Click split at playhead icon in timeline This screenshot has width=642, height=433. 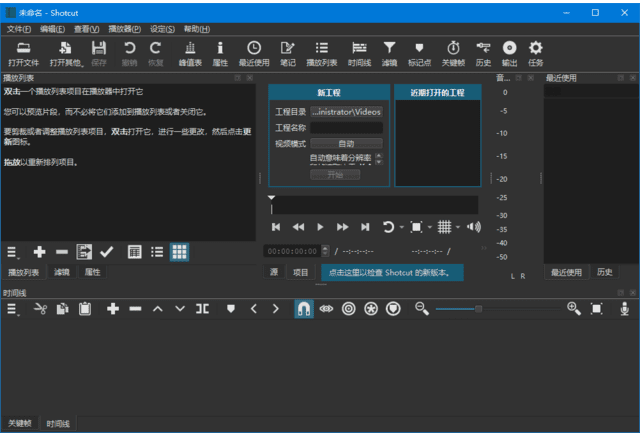coord(202,309)
